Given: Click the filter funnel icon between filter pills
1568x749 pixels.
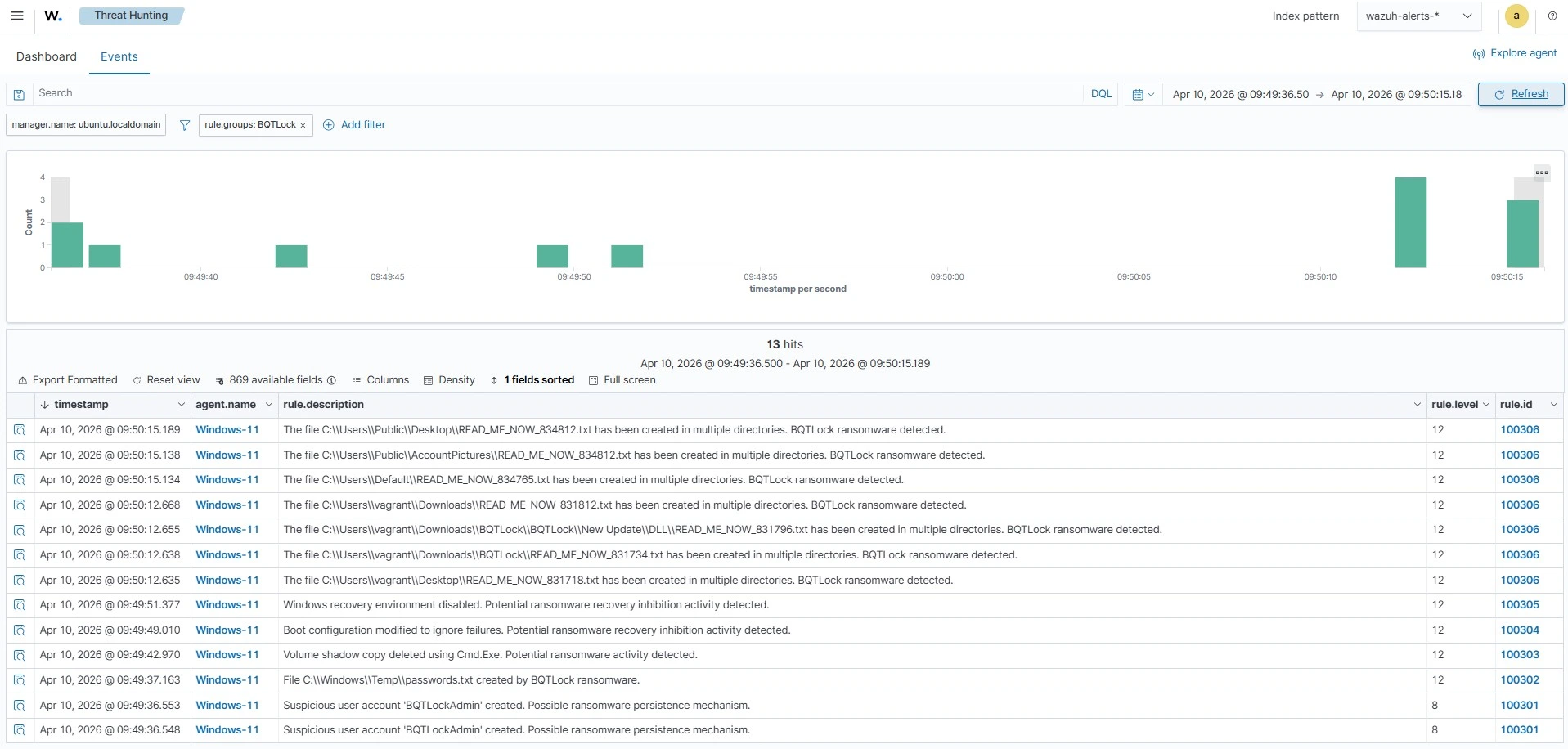Looking at the screenshot, I should (x=184, y=125).
